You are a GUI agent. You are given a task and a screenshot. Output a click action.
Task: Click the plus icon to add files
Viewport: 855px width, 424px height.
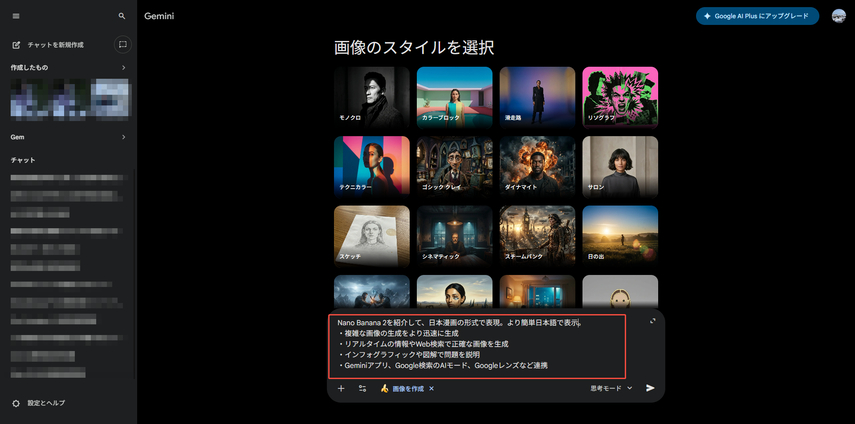pos(341,388)
